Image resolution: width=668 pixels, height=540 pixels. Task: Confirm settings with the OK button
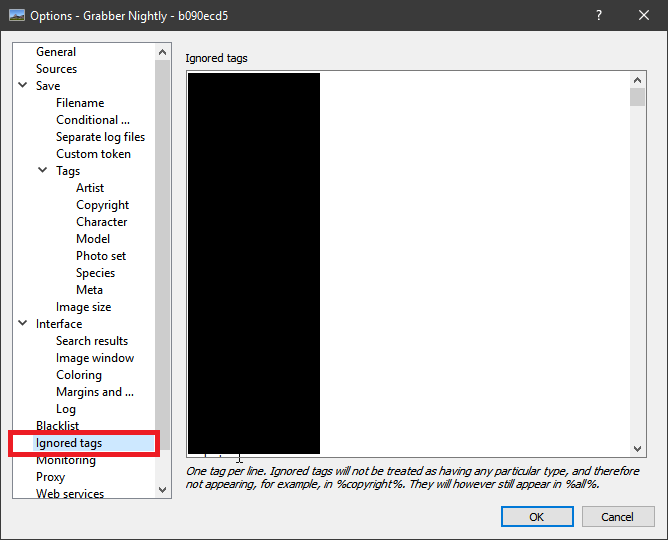(537, 517)
